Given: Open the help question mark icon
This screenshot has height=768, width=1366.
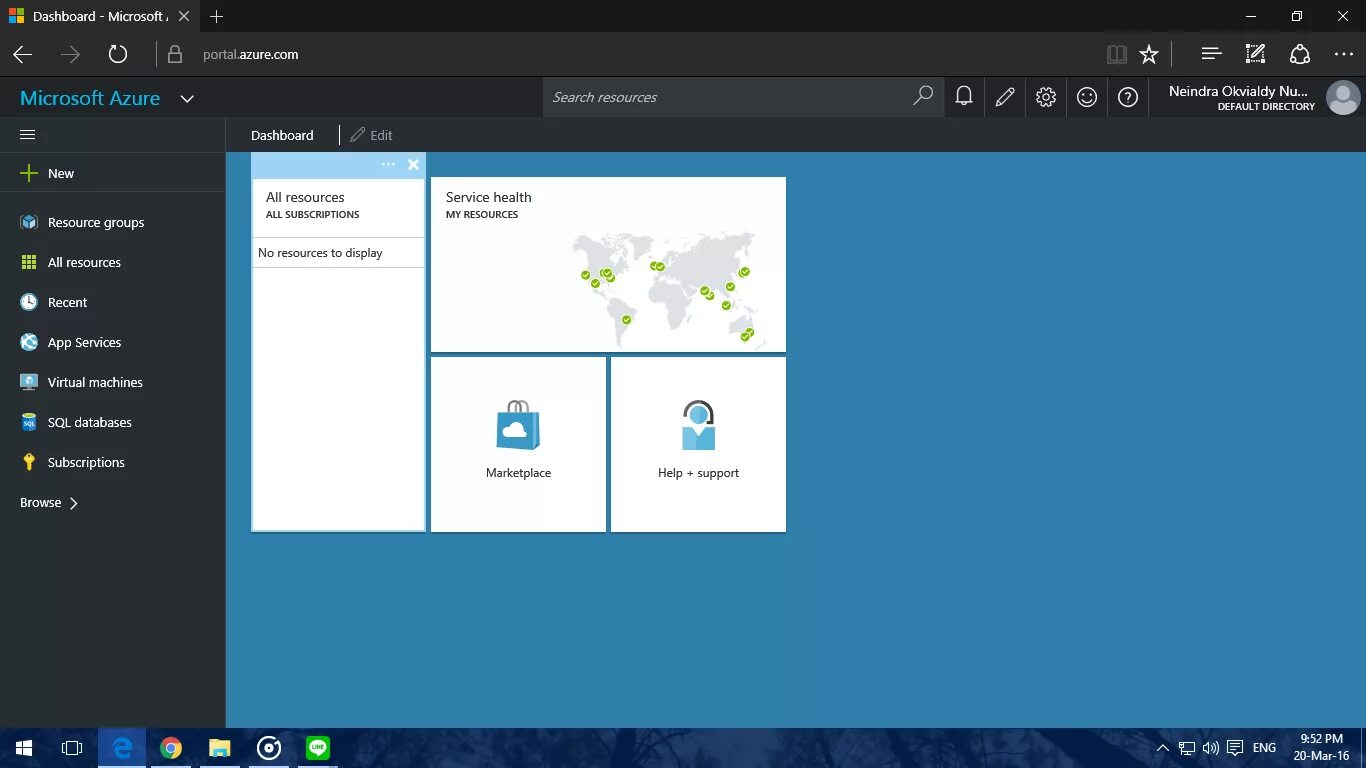Looking at the screenshot, I should pos(1128,97).
